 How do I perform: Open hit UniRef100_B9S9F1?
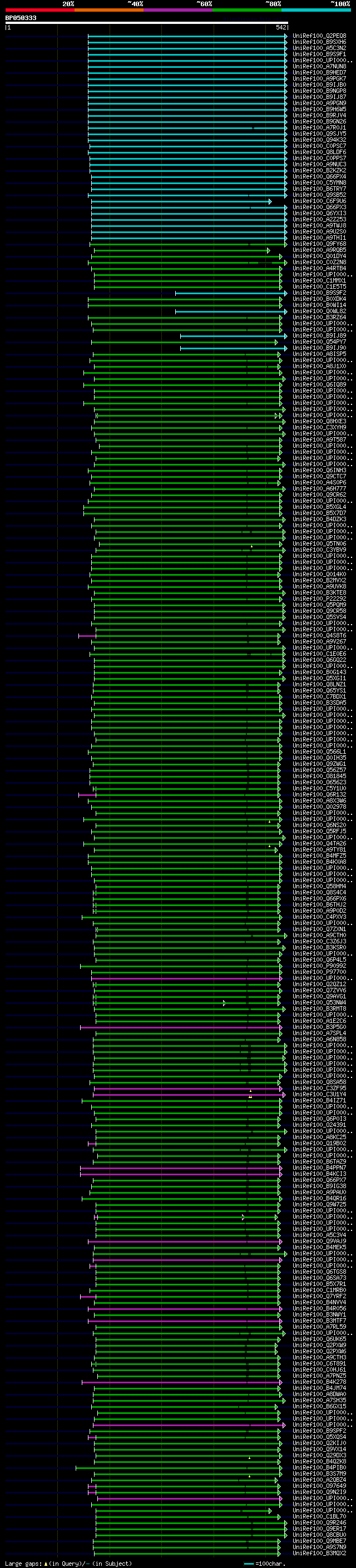(319, 54)
